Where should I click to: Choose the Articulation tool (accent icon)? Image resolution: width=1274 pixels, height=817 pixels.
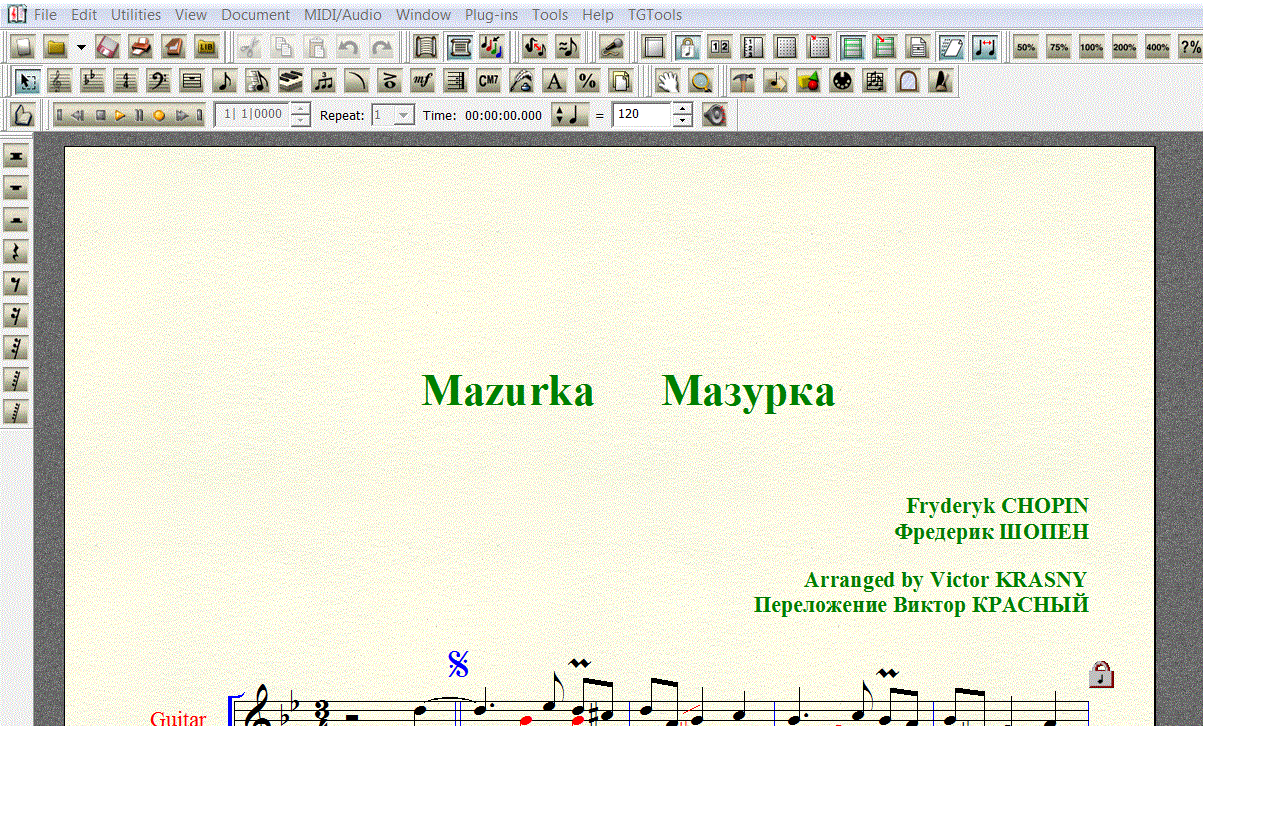coord(390,81)
